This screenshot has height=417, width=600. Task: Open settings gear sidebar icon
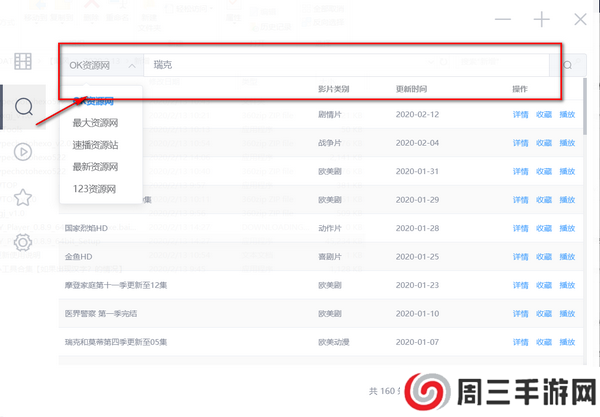23,243
